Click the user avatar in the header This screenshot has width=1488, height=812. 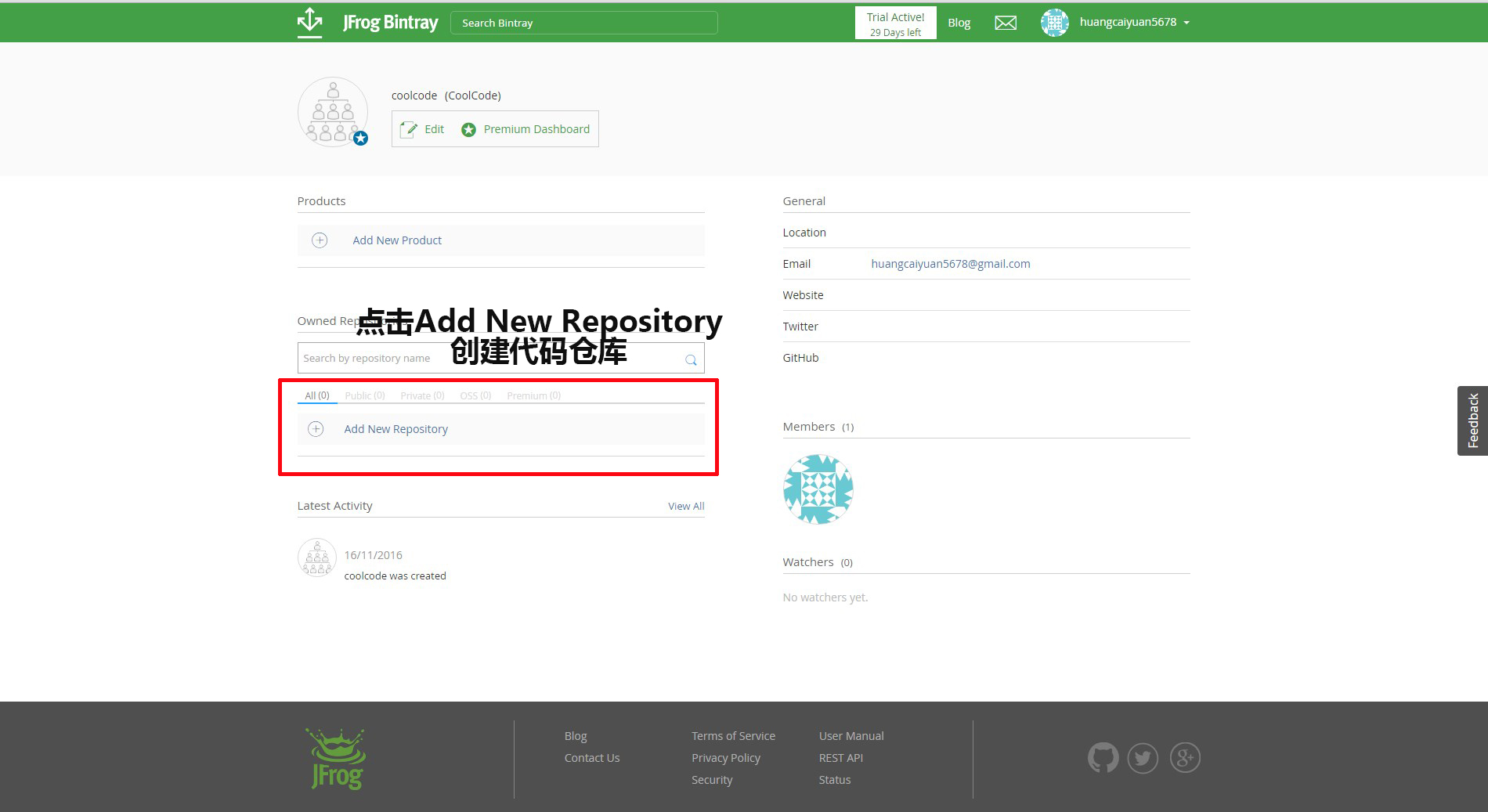pos(1054,22)
